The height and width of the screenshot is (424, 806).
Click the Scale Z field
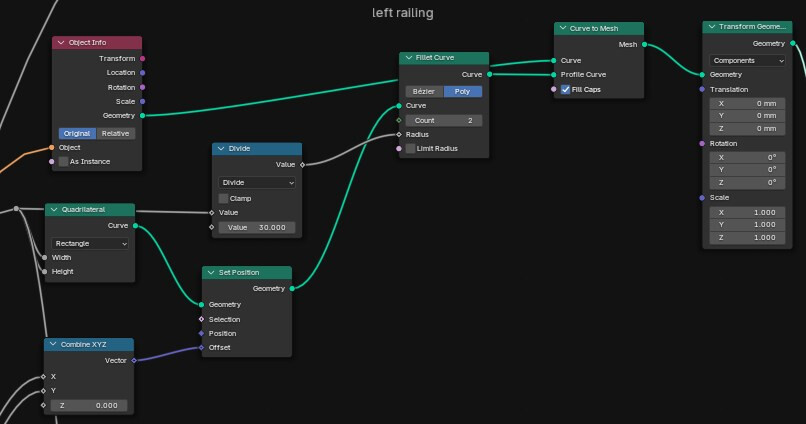click(x=747, y=237)
